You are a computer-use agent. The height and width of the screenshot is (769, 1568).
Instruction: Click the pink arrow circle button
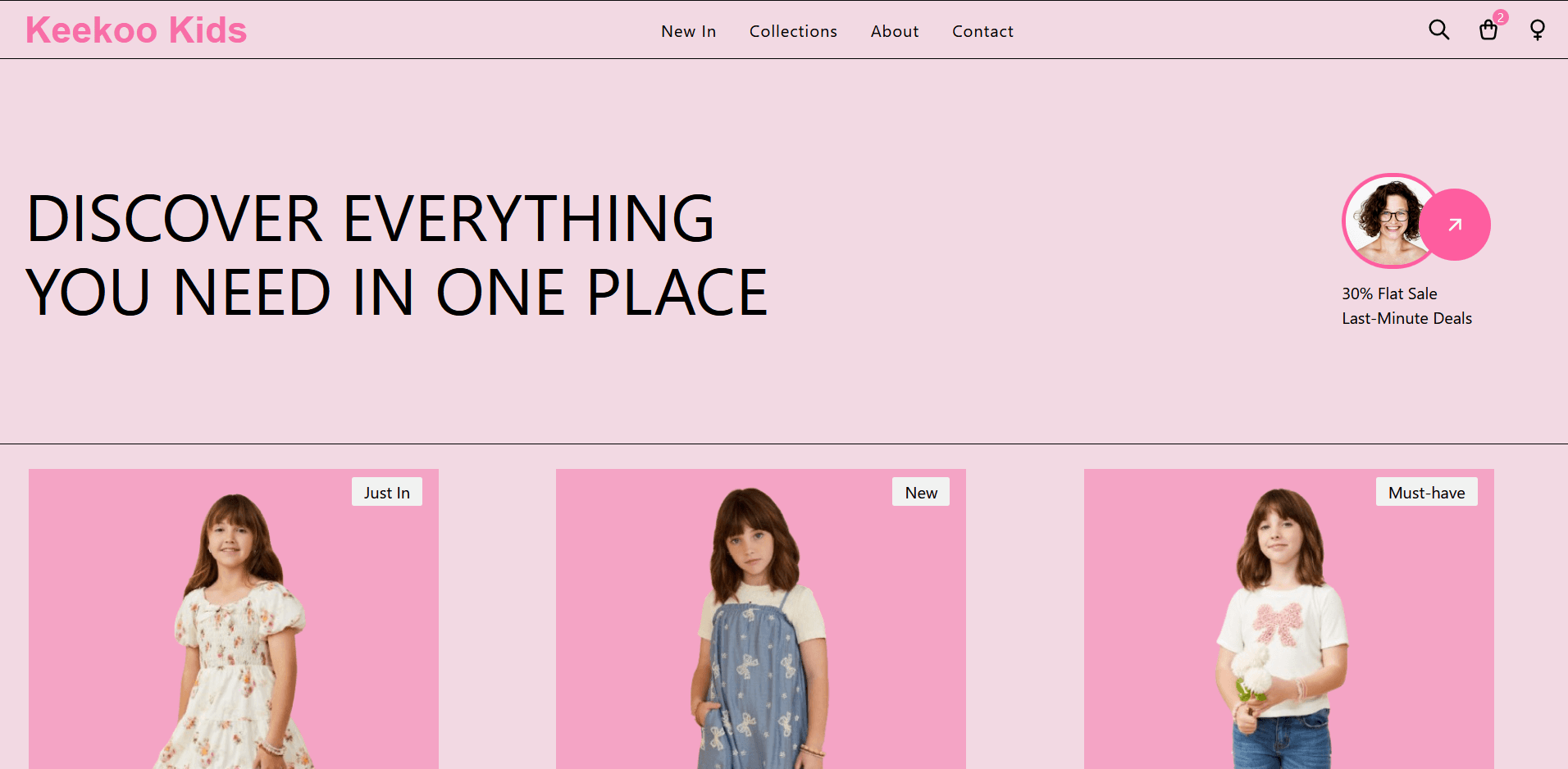(1455, 225)
